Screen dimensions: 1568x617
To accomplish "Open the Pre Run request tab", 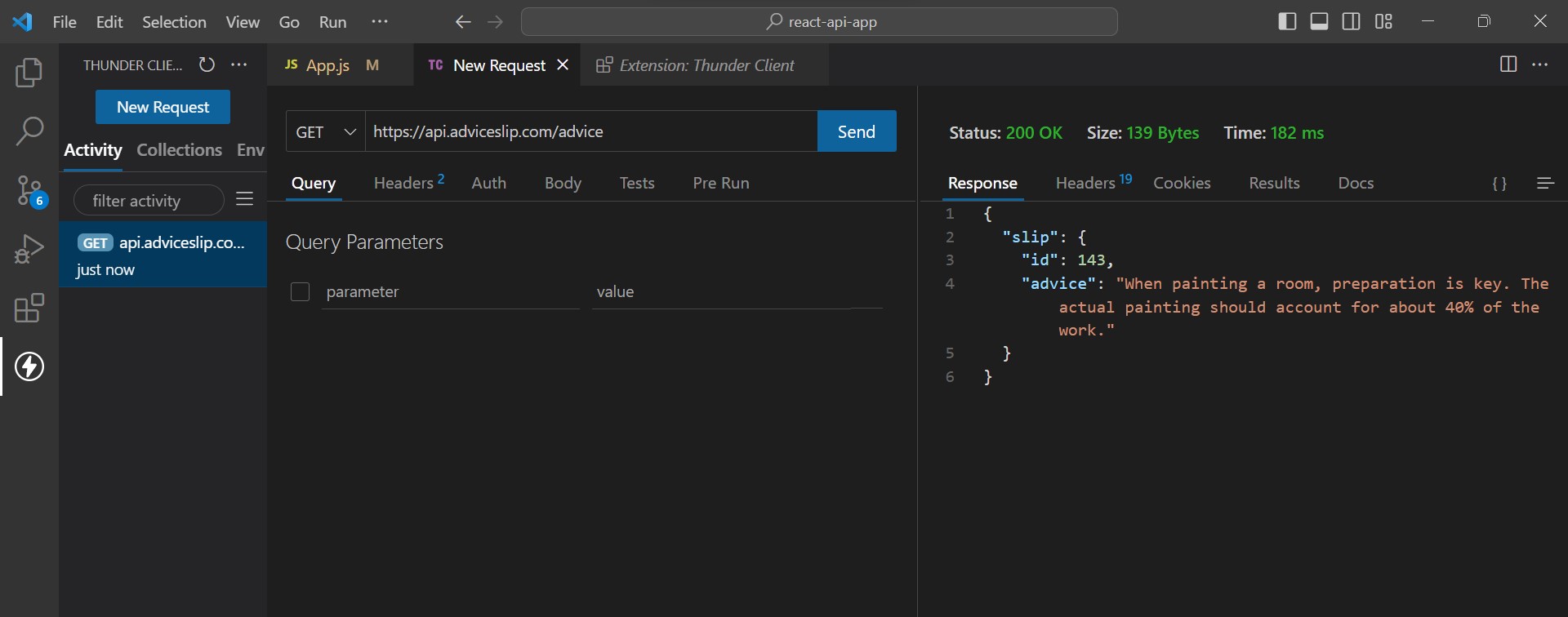I will (721, 184).
